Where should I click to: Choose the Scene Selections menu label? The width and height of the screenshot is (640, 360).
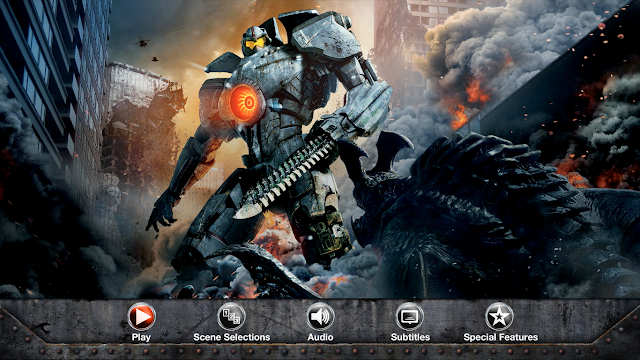[x=231, y=337]
